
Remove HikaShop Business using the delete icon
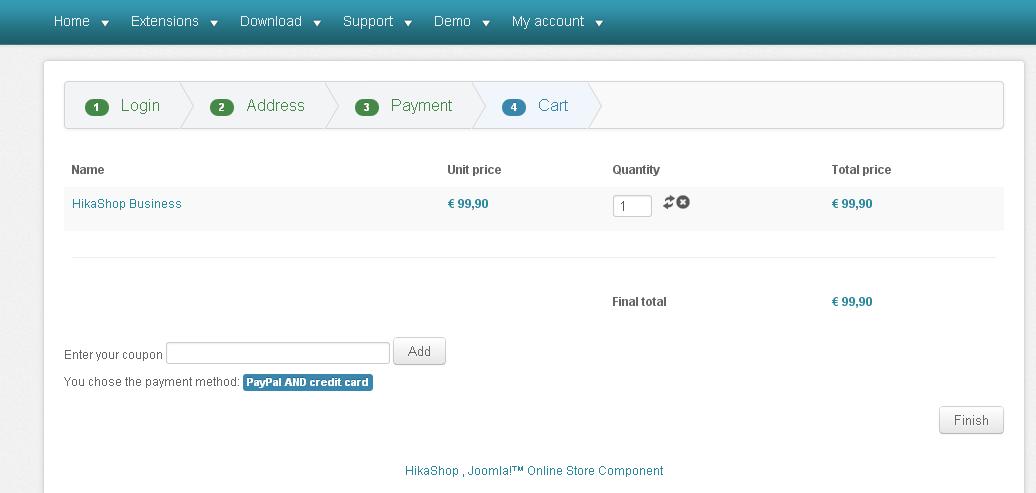pyautogui.click(x=683, y=202)
